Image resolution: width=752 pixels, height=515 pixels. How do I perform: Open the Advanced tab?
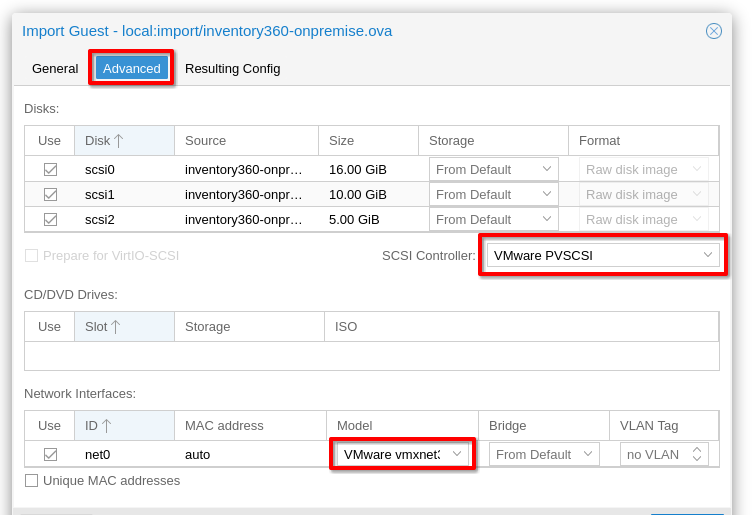tap(131, 68)
